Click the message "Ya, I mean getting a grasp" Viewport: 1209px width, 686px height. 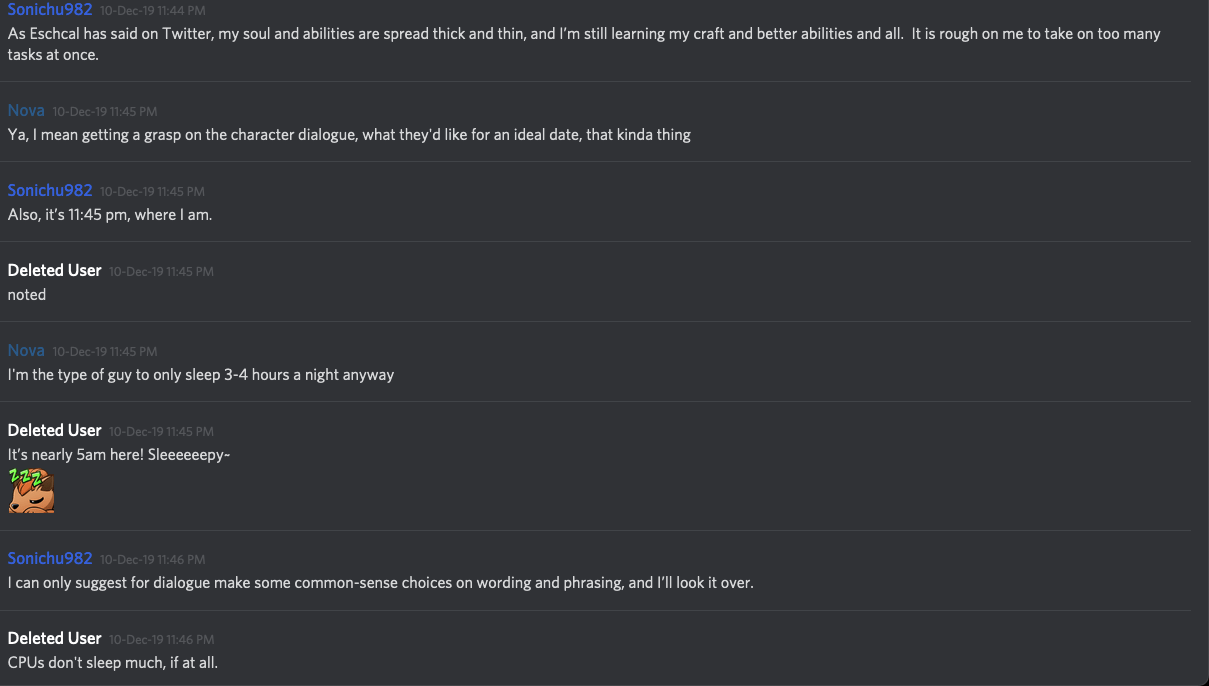coord(349,134)
